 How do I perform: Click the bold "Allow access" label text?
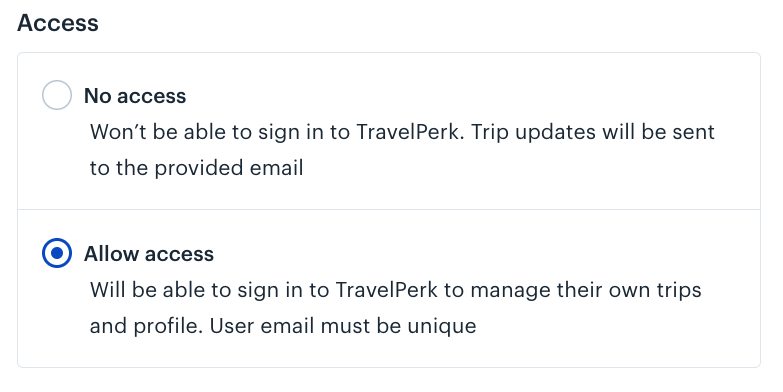click(149, 253)
